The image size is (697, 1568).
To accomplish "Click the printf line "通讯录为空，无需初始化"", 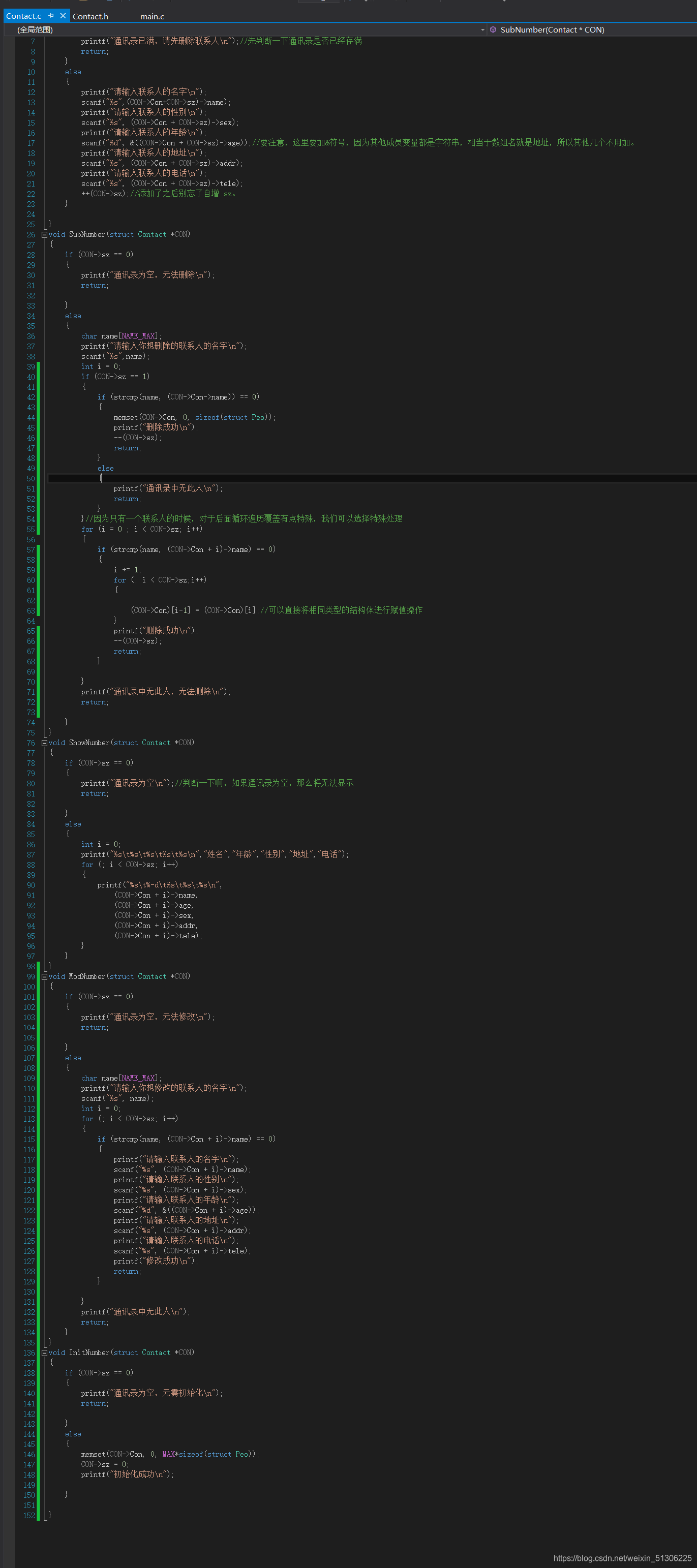I will pos(151,1393).
